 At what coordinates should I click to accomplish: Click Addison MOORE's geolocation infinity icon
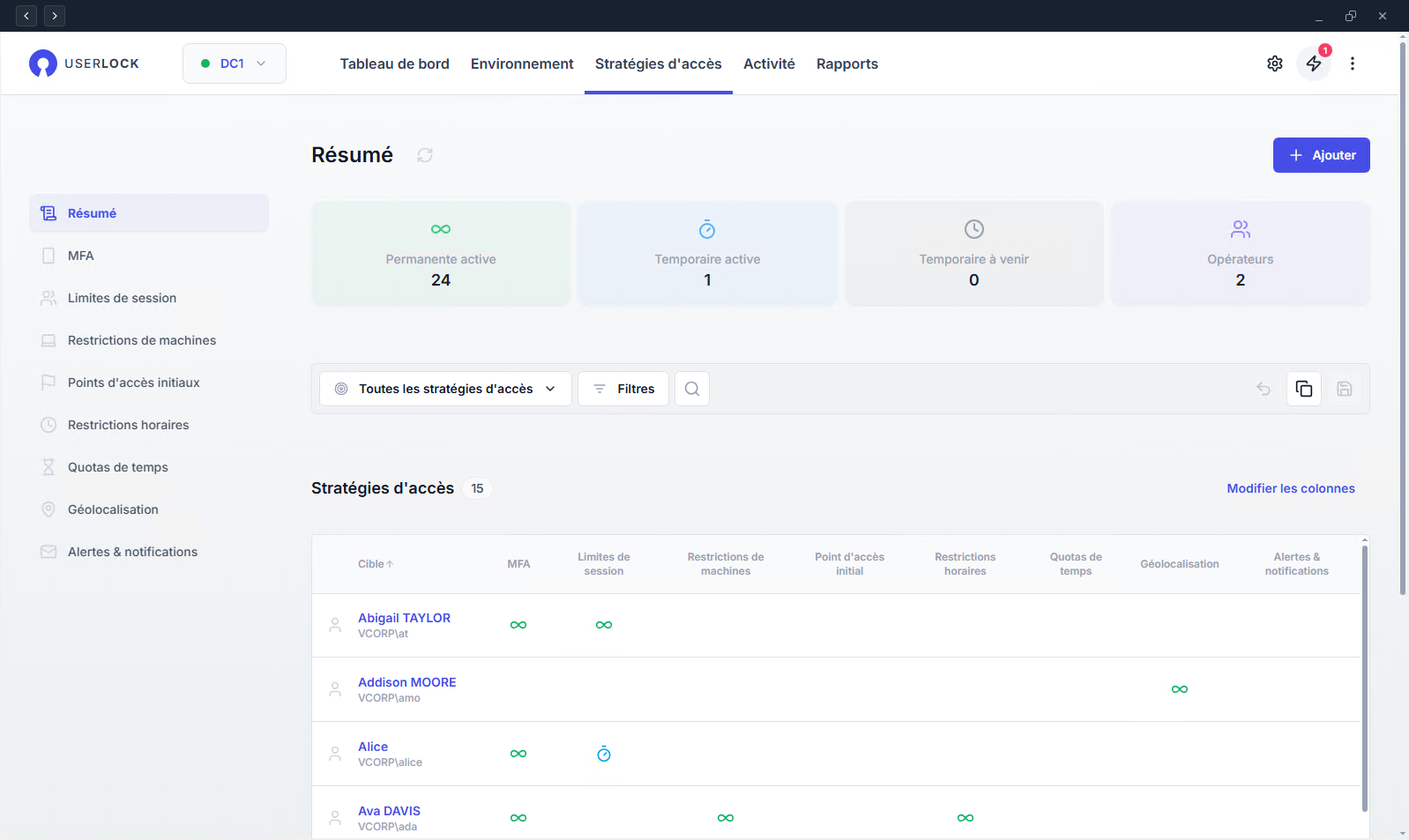coord(1179,689)
